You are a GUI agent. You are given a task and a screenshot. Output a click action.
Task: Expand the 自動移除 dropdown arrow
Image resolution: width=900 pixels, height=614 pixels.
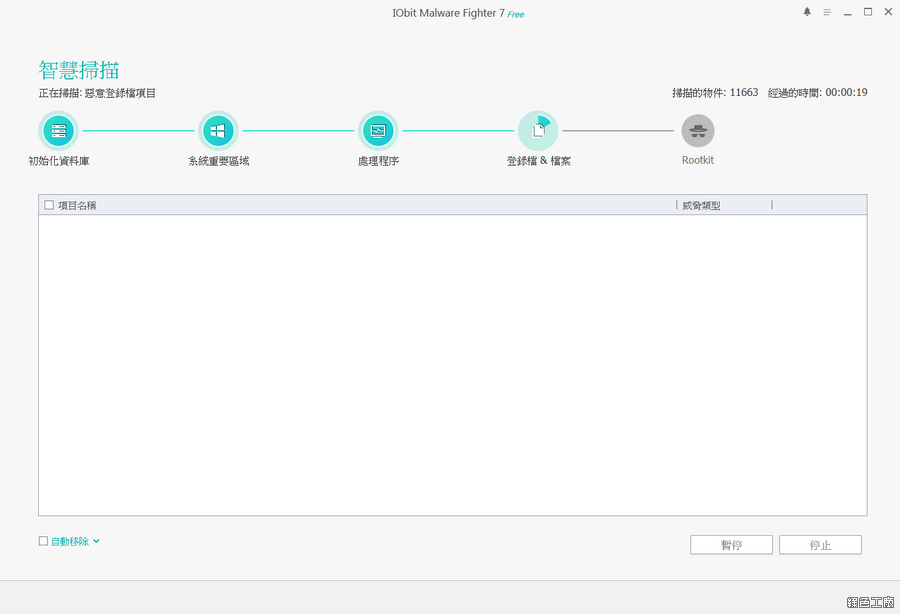[96, 541]
